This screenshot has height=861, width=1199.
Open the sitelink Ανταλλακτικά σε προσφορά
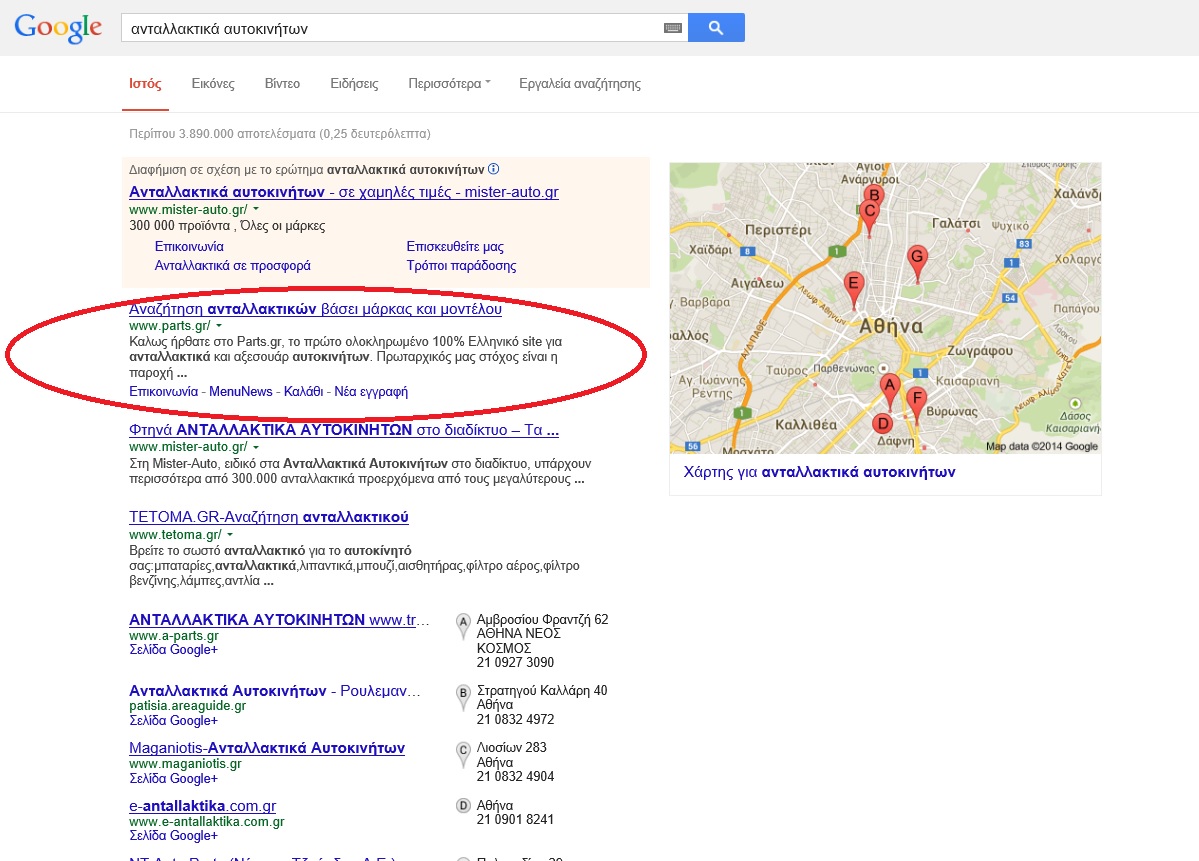point(232,265)
